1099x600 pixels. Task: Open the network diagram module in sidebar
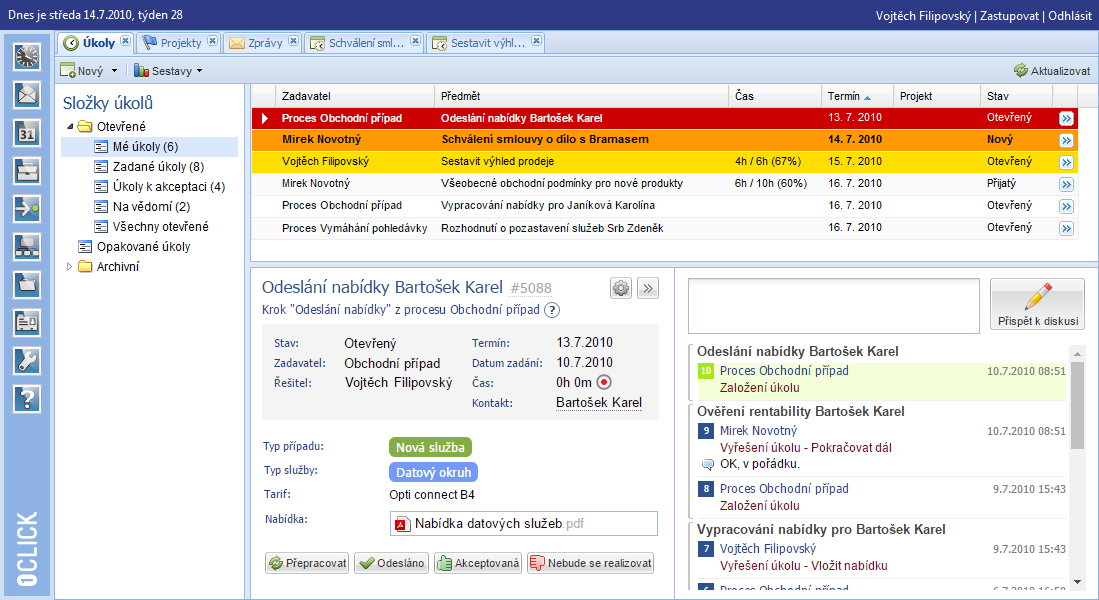tap(27, 247)
